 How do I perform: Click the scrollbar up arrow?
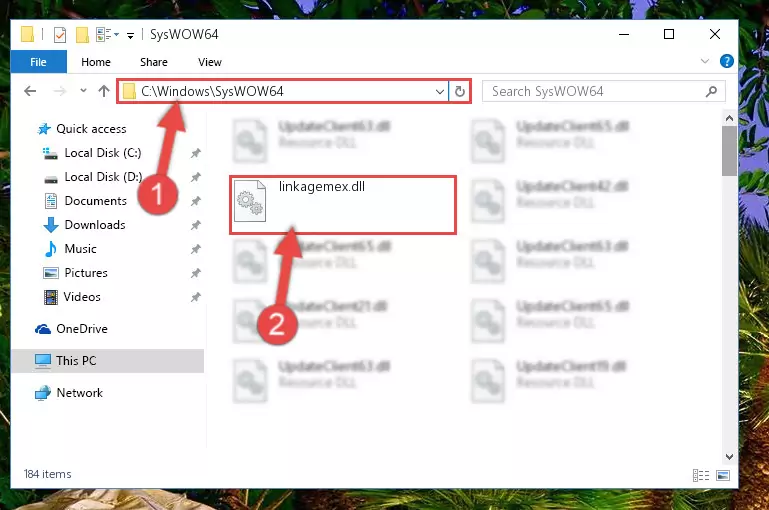coord(729,118)
